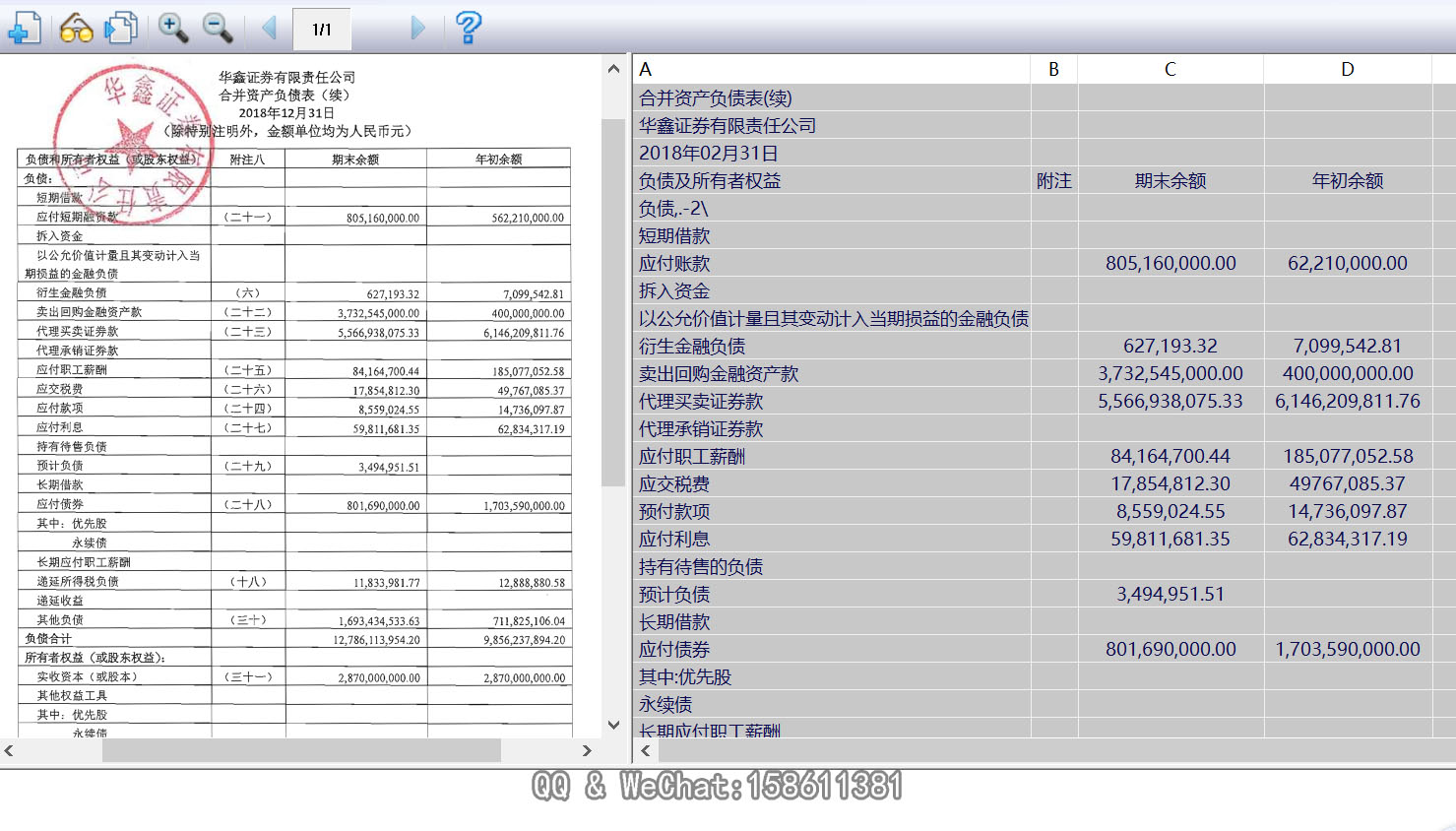This screenshot has height=831, width=1456.
Task: Select the spreadsheet cell '84,164,700.44'
Action: tap(1171, 456)
